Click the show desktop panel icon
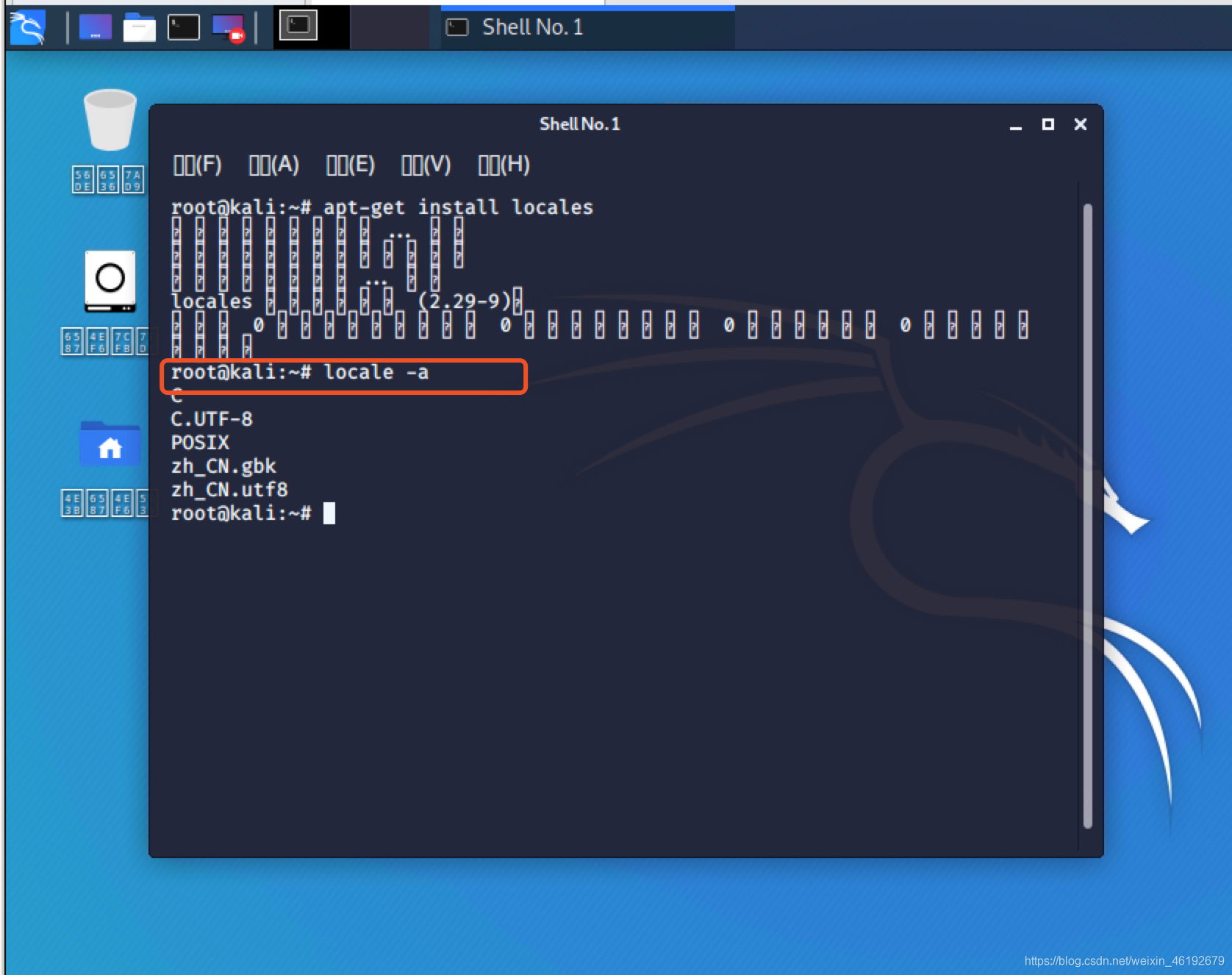 (x=96, y=27)
